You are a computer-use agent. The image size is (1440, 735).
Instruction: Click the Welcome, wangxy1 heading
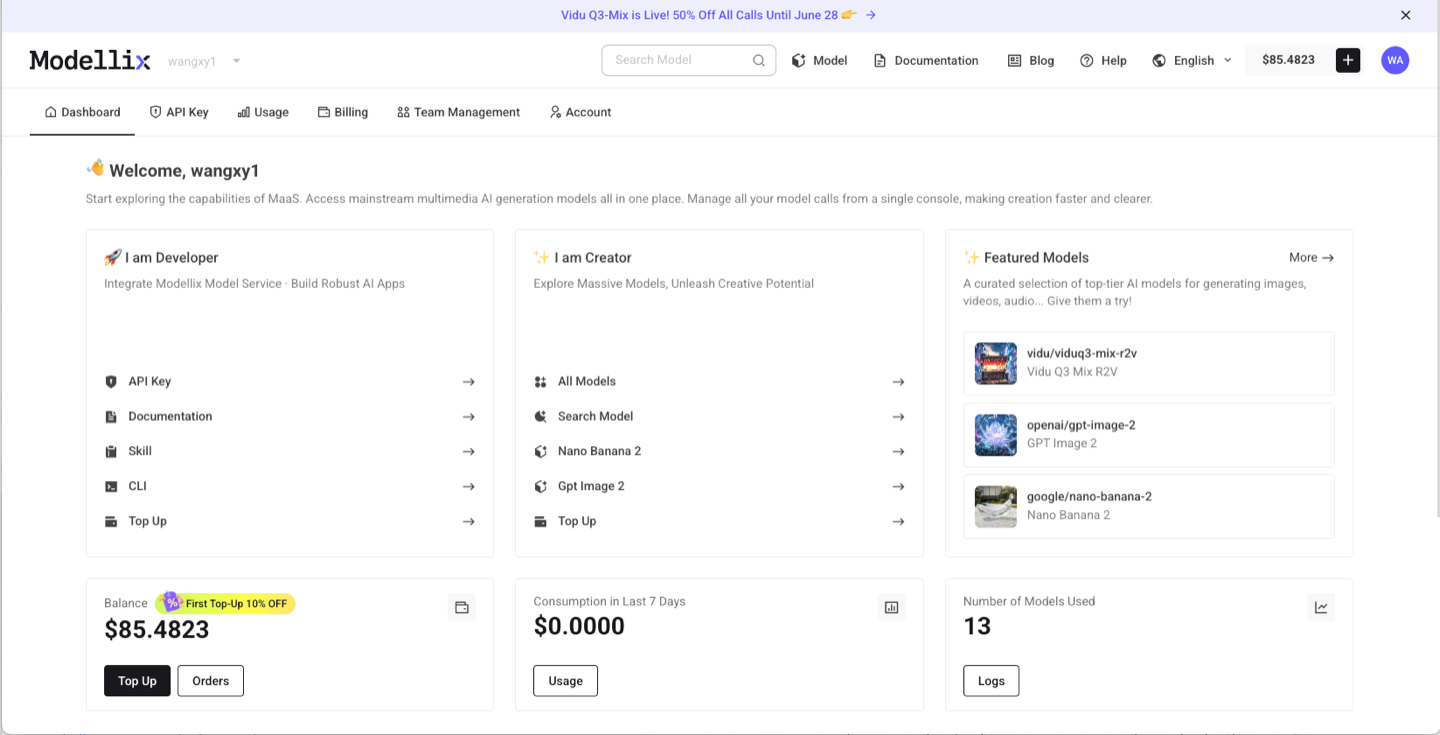point(184,171)
